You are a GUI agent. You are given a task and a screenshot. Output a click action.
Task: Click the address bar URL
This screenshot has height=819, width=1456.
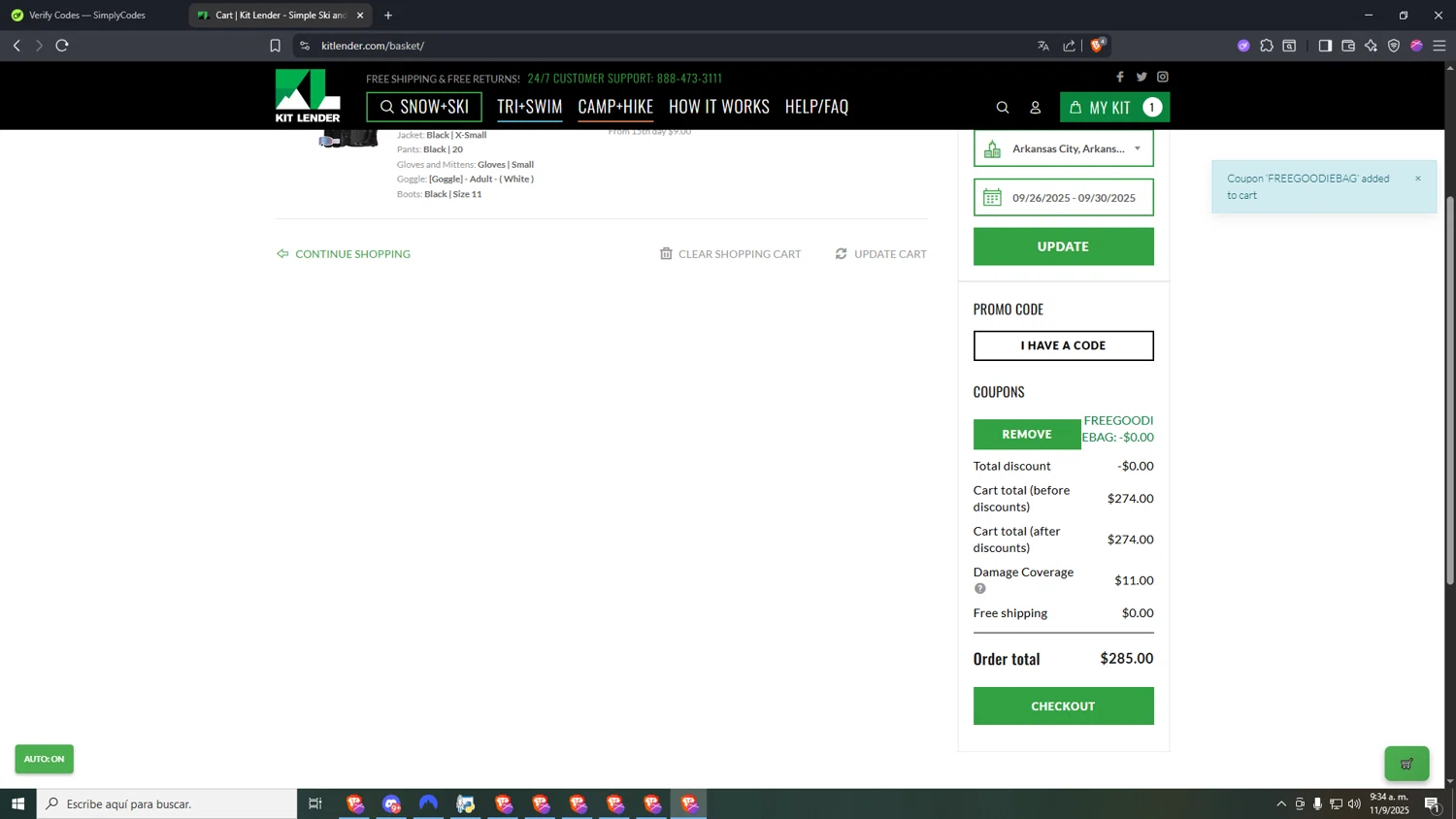pyautogui.click(x=373, y=46)
